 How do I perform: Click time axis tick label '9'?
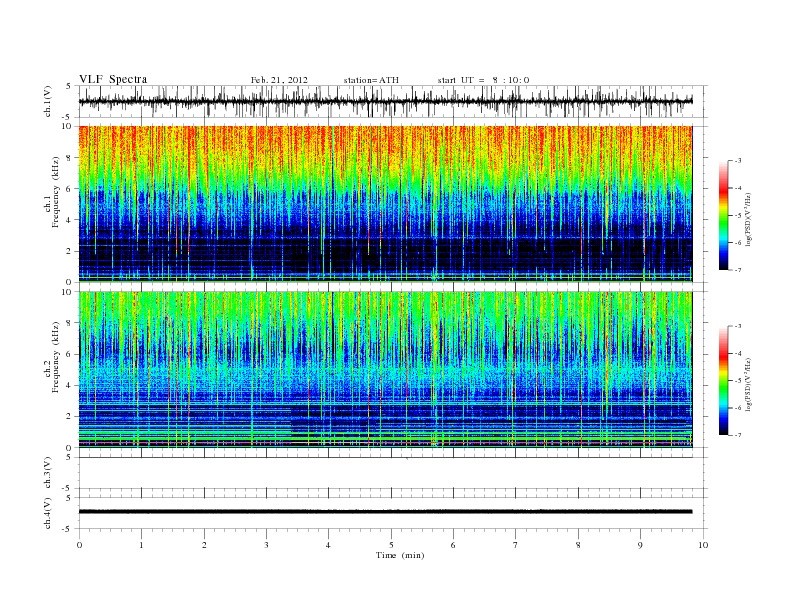[x=640, y=545]
